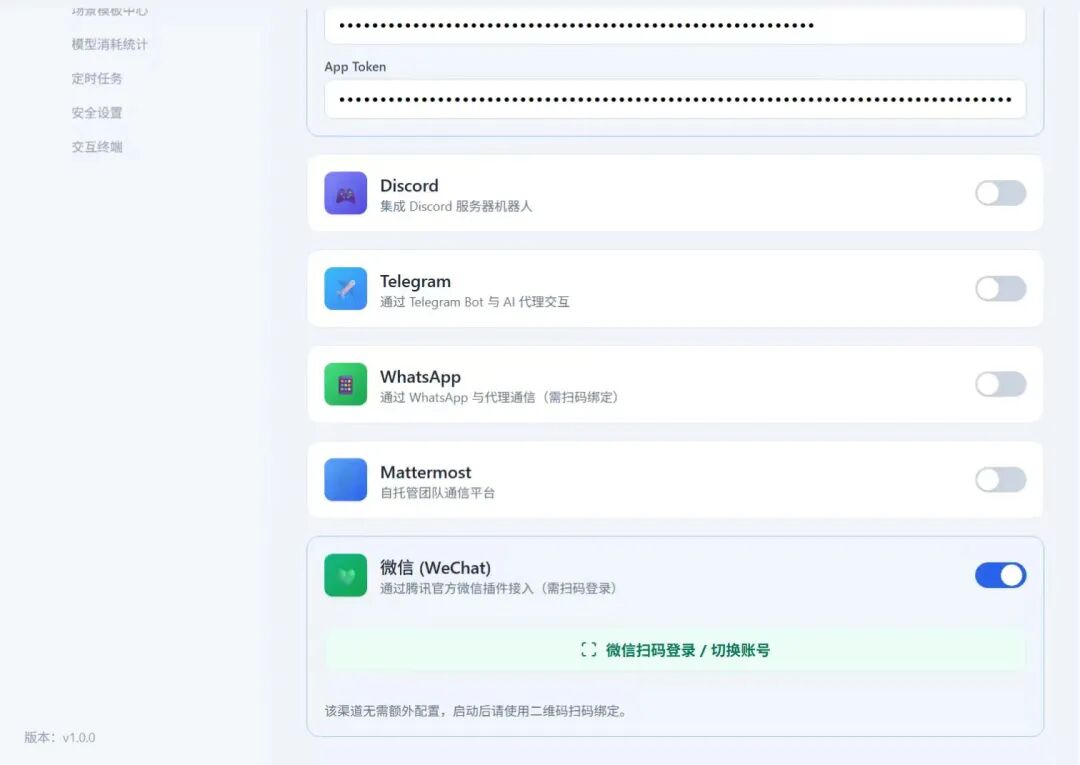Click the 自托管团队通信平台 description
Screen dimensions: 1080x765
(437, 493)
